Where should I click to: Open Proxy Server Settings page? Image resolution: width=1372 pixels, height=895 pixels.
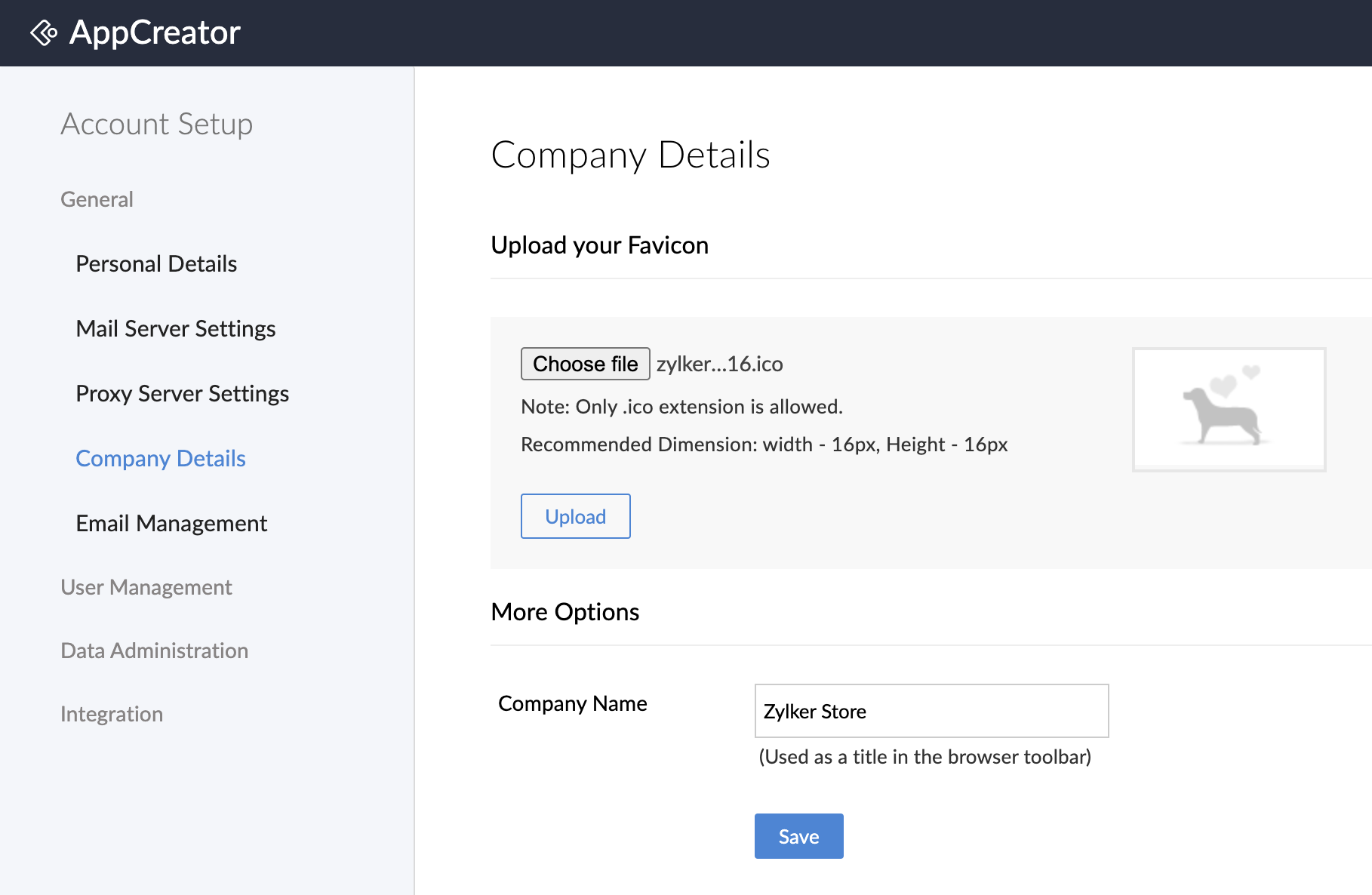tap(182, 394)
